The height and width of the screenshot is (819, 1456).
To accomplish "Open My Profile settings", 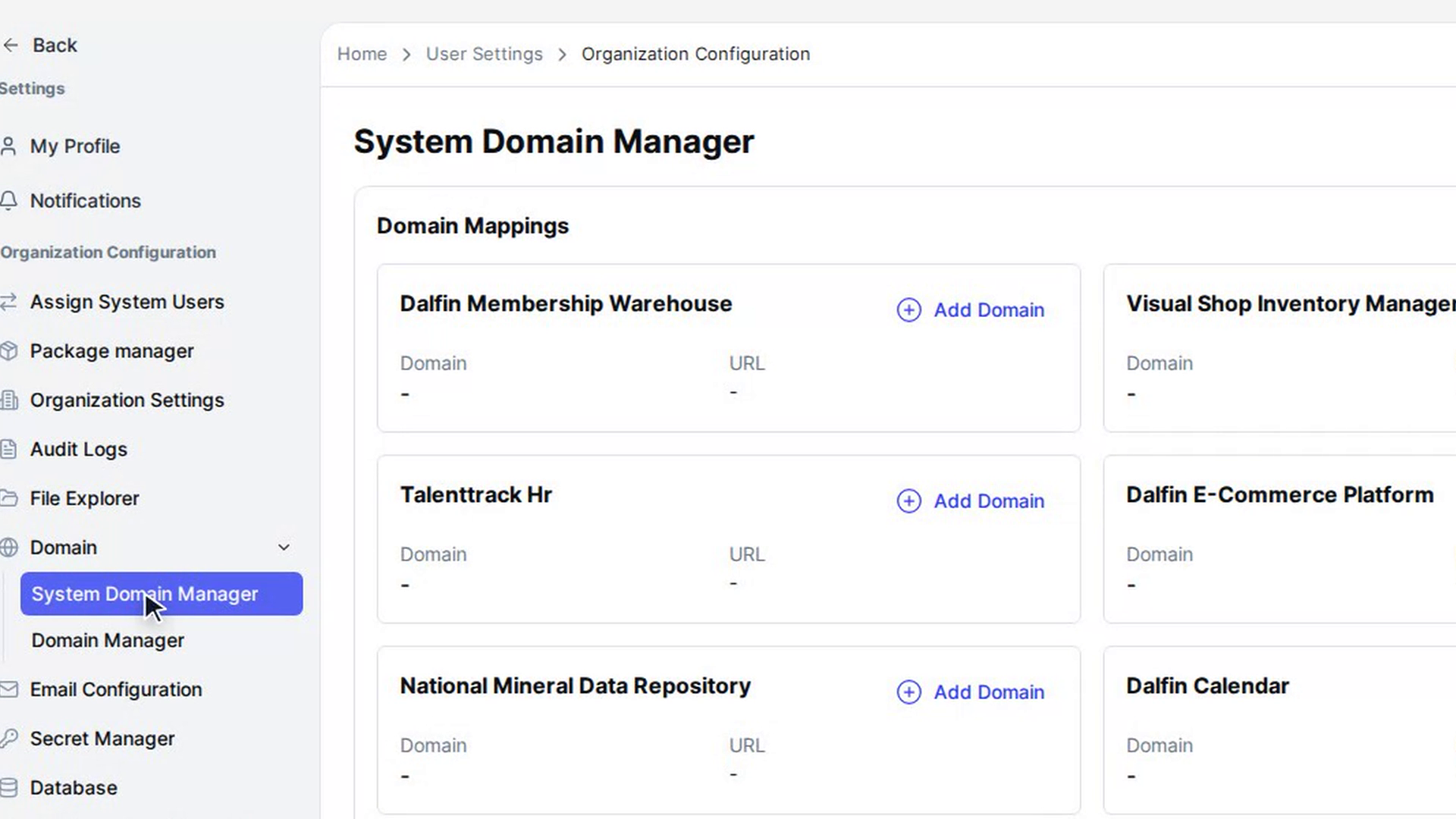I will coord(75,146).
